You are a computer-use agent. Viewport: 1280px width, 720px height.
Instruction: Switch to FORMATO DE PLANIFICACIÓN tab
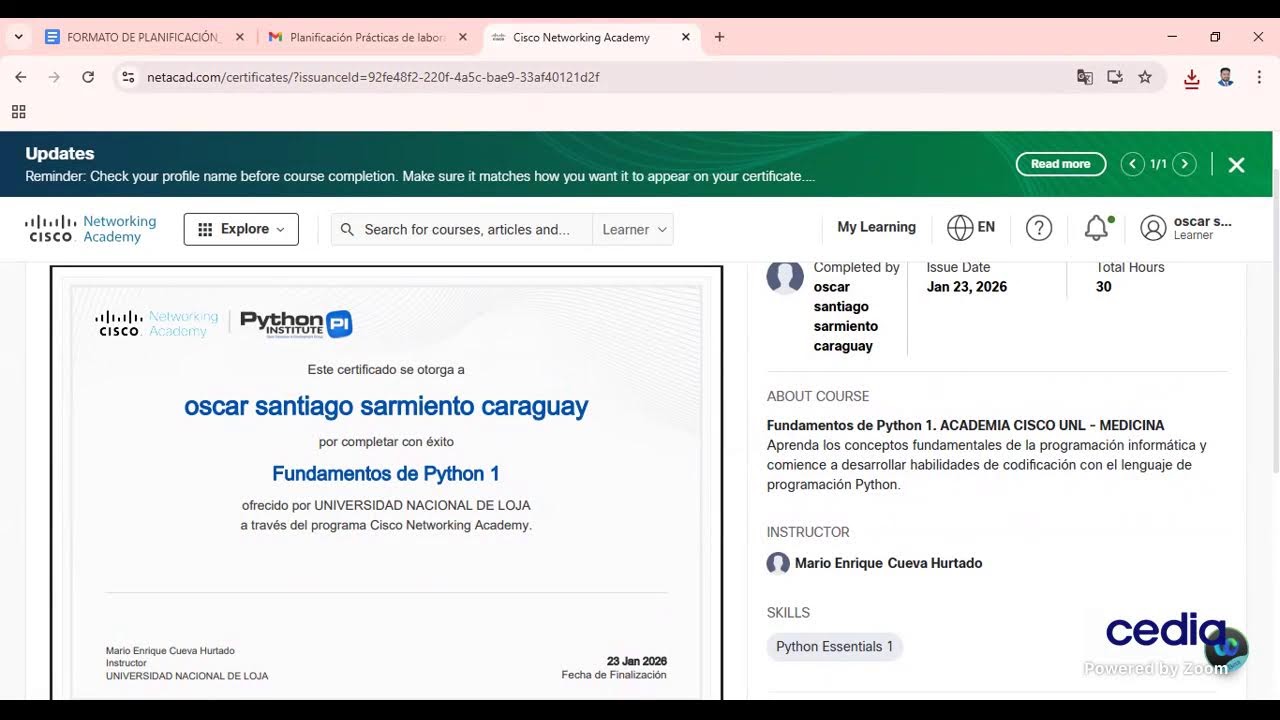(x=145, y=37)
